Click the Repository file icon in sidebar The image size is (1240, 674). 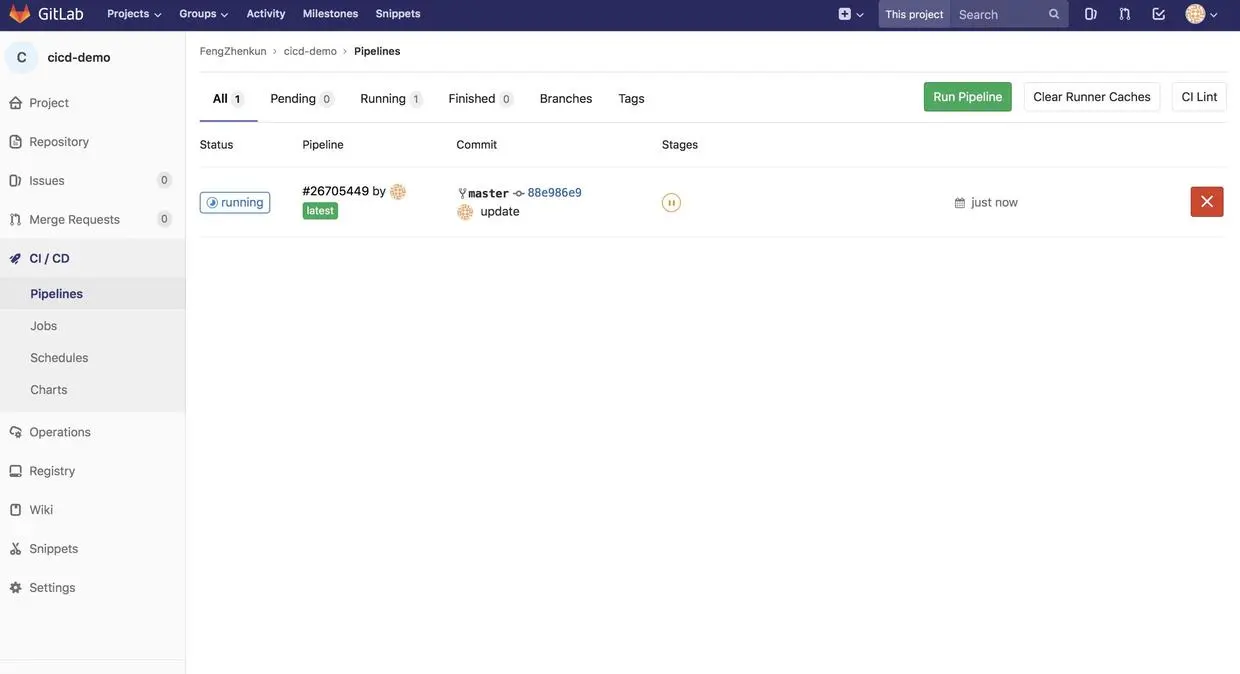tap(15, 142)
